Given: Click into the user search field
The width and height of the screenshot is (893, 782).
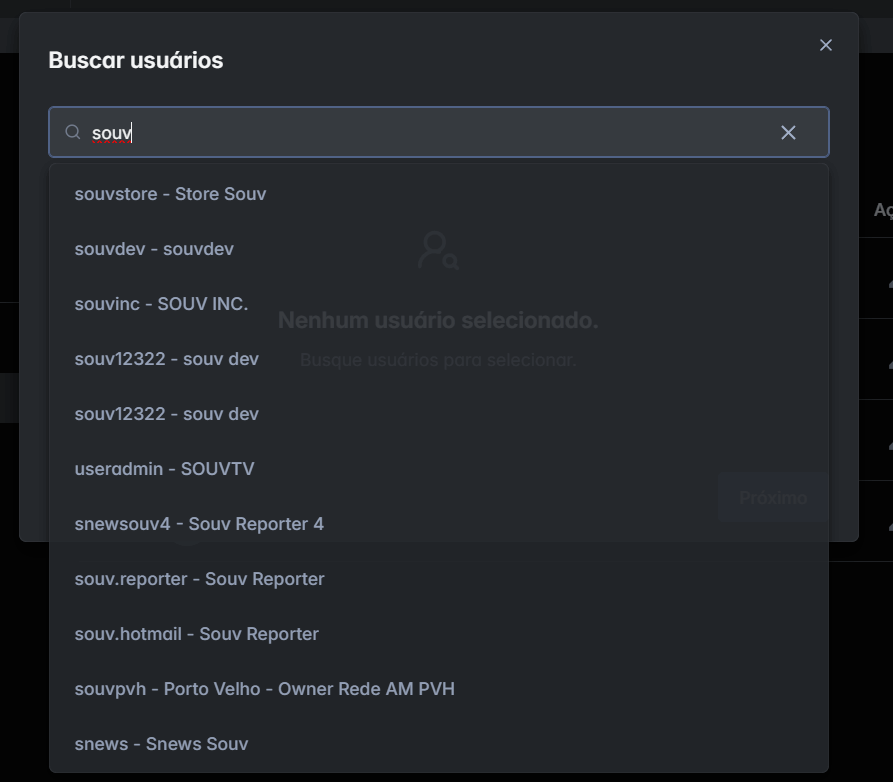Looking at the screenshot, I should click(x=430, y=133).
